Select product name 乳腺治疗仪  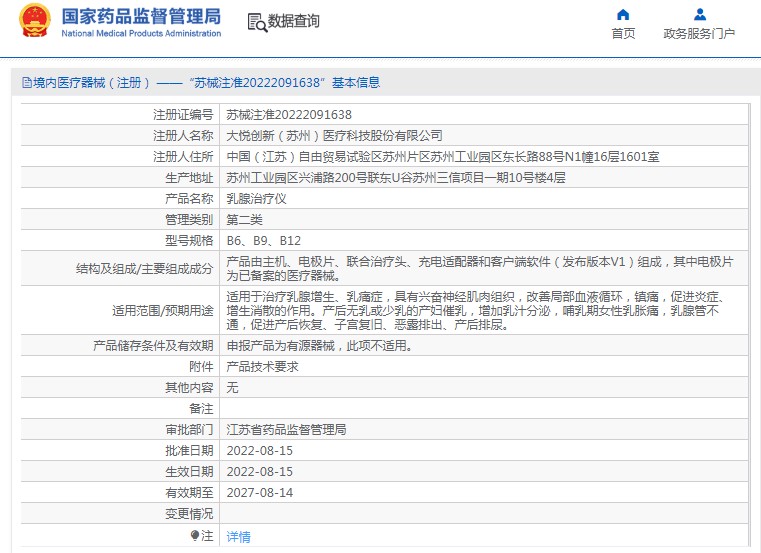pos(256,199)
